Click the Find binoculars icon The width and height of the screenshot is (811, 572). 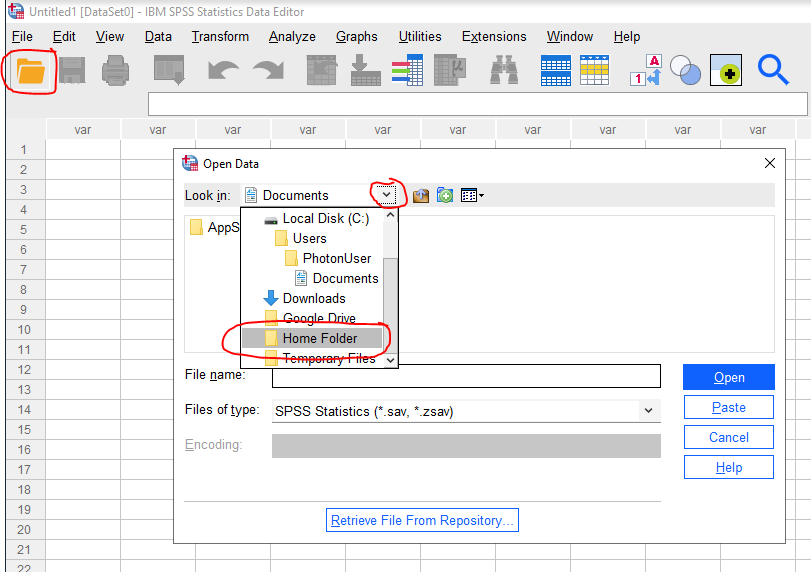point(504,71)
